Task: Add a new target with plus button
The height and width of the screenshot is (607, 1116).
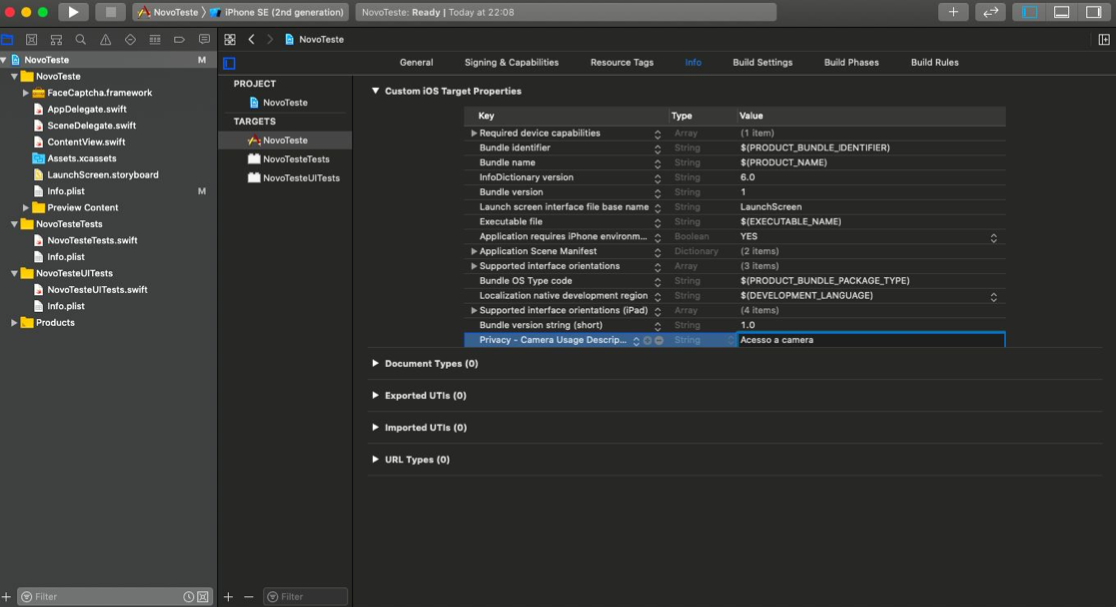Action: click(228, 597)
